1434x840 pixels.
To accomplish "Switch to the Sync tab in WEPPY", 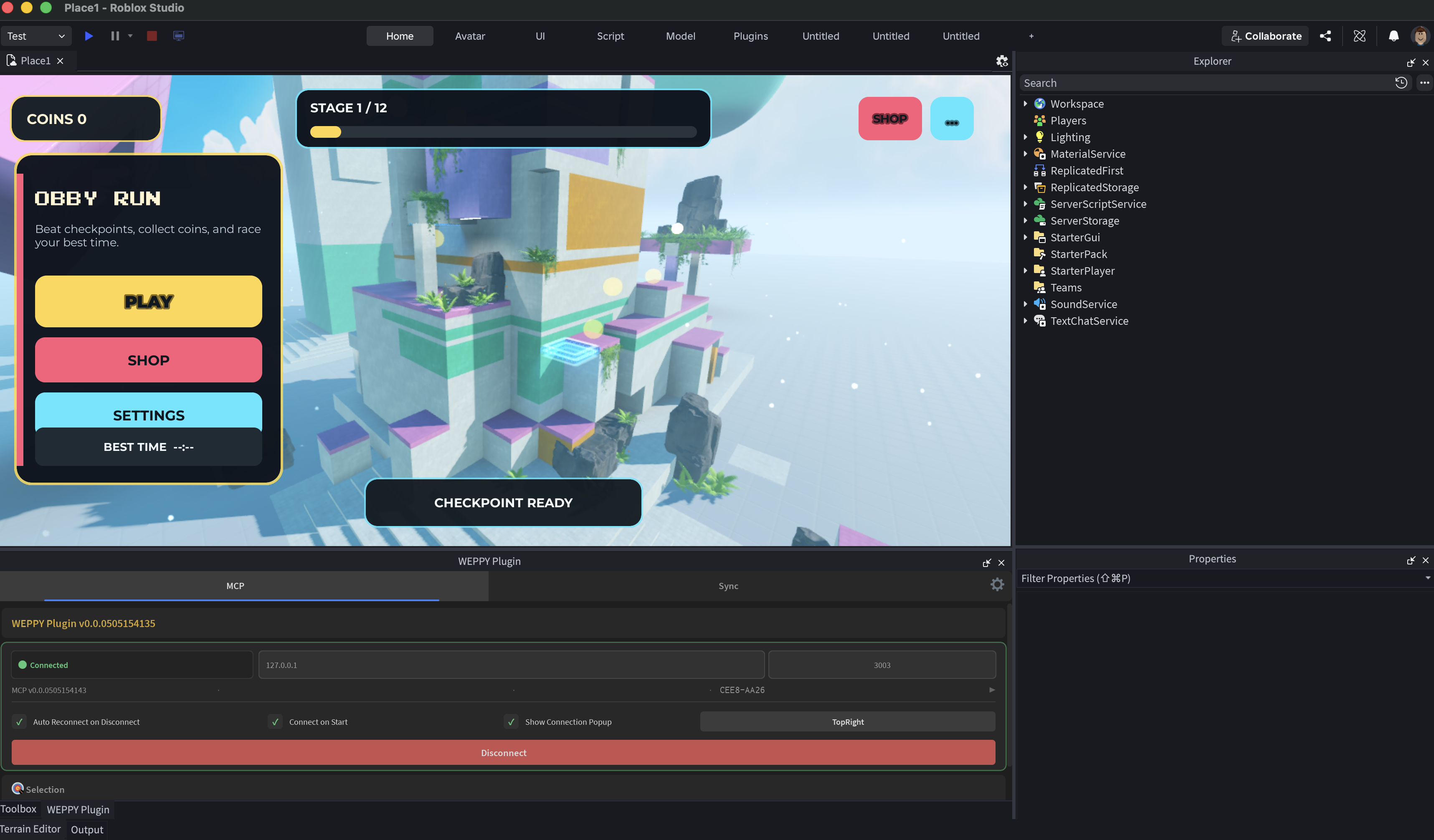I will [728, 586].
